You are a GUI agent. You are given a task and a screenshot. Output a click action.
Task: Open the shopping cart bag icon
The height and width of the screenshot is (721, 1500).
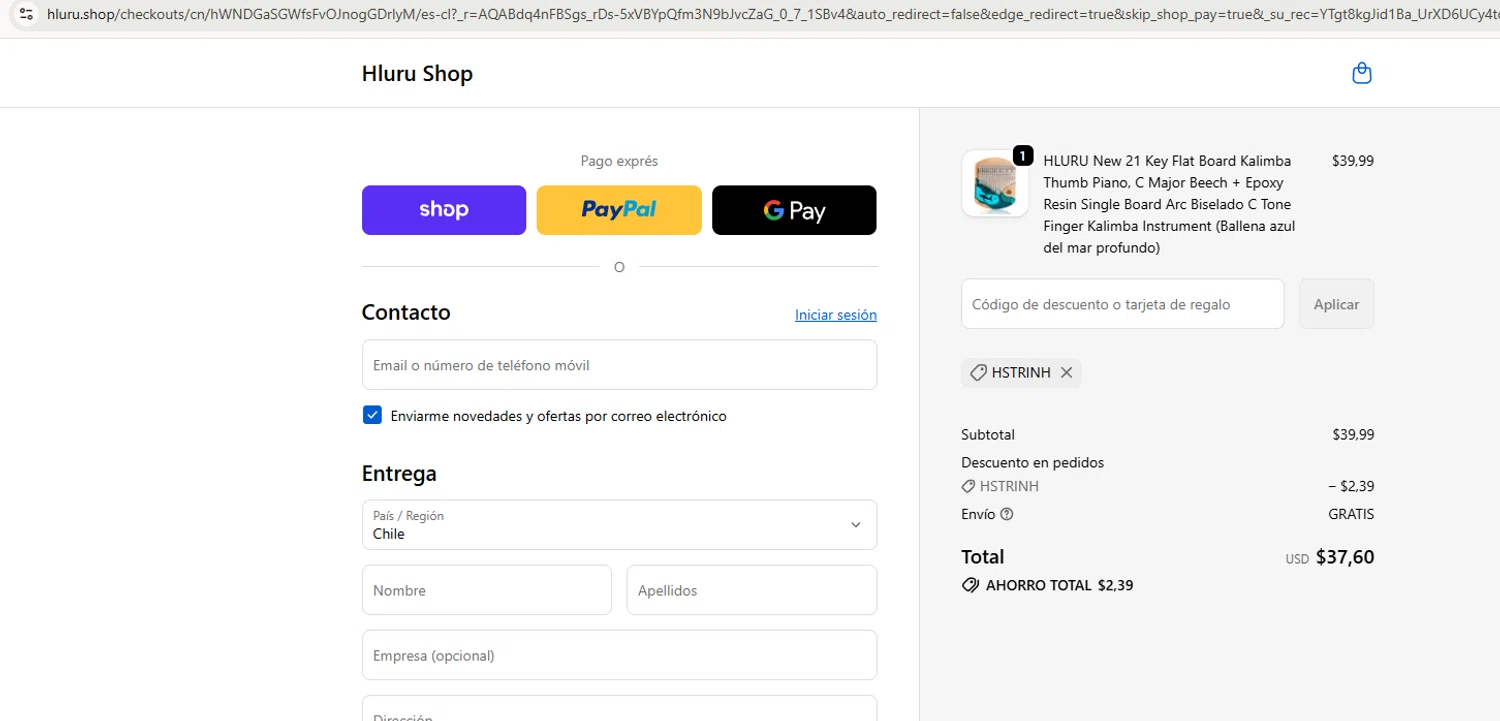[x=1361, y=73]
